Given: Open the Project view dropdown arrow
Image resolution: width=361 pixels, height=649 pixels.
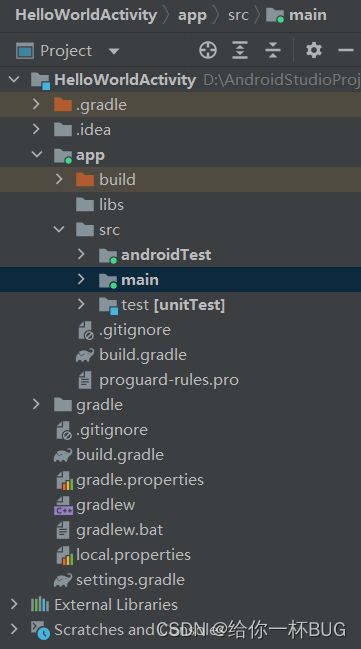Looking at the screenshot, I should pyautogui.click(x=113, y=52).
